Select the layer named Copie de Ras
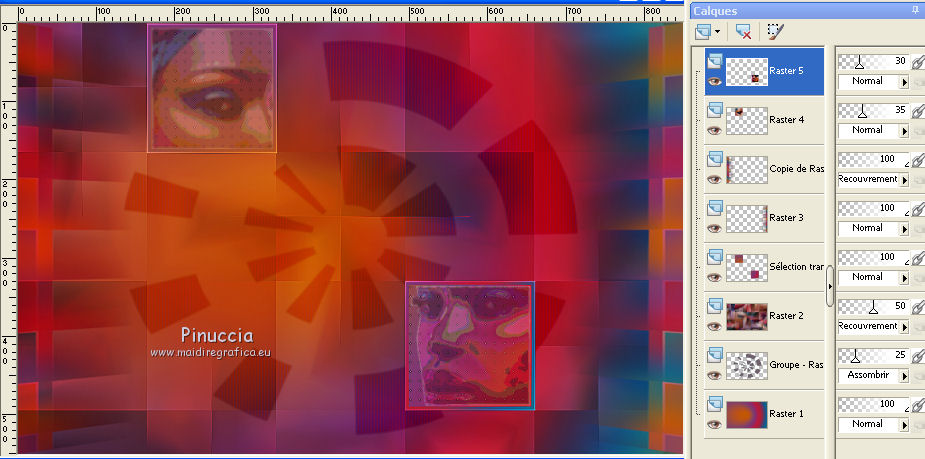 click(x=796, y=169)
